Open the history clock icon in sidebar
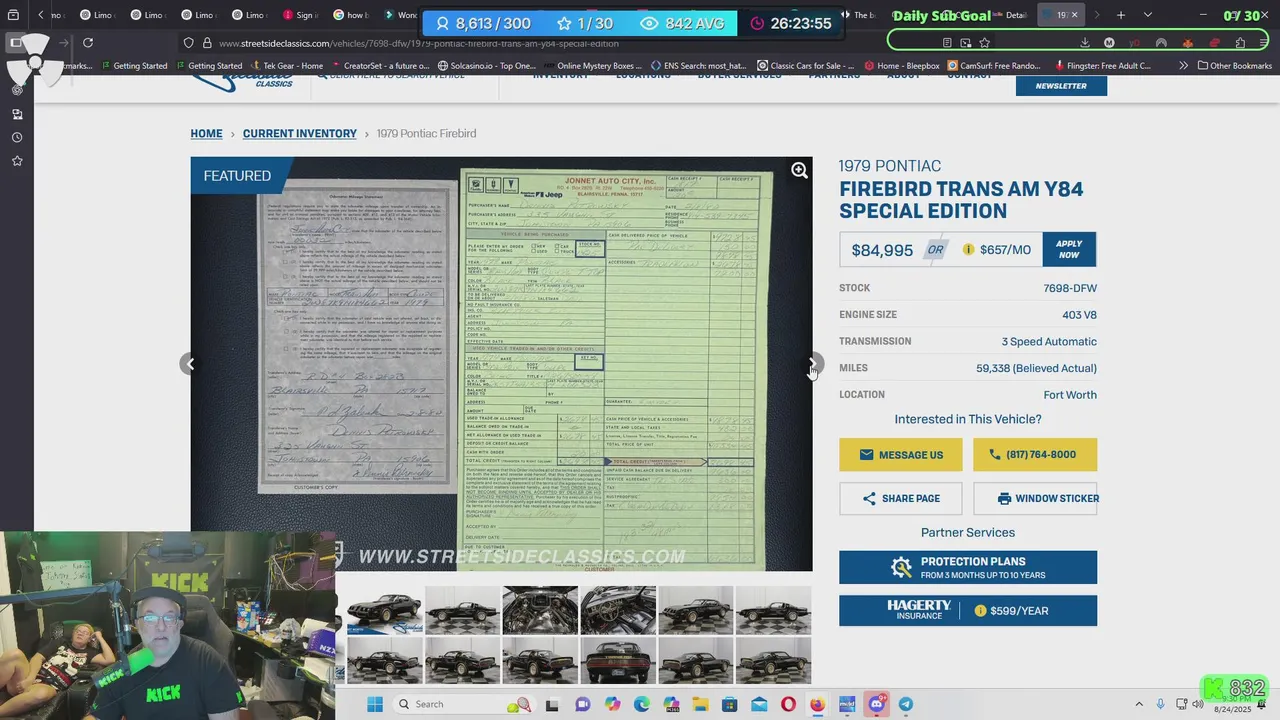The height and width of the screenshot is (720, 1280). point(17,137)
